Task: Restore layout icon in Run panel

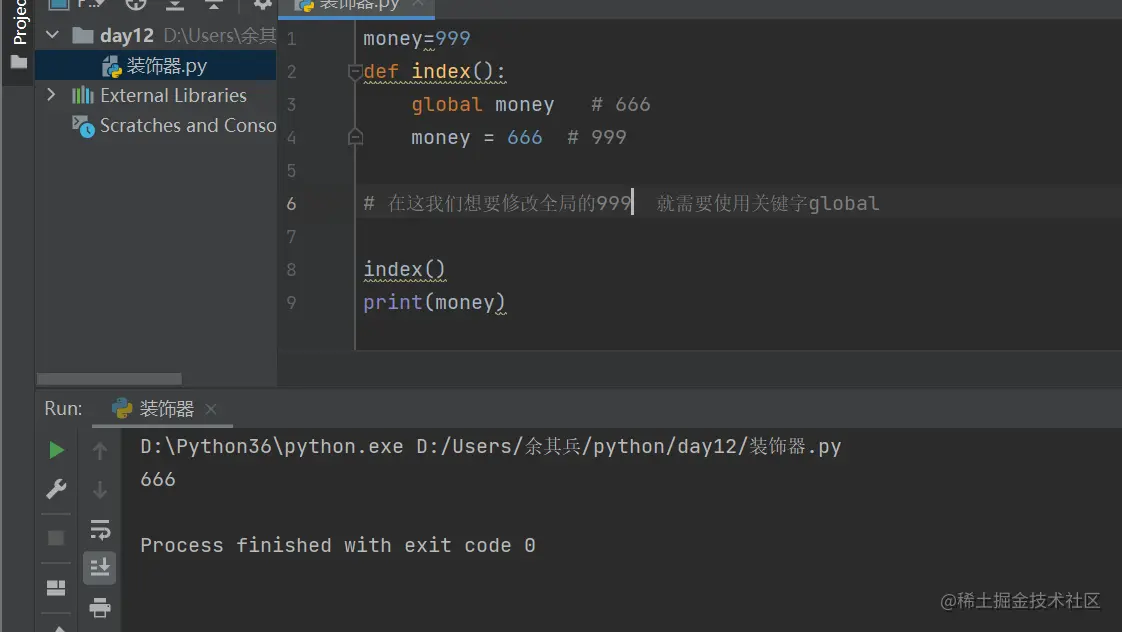Action: [56, 588]
